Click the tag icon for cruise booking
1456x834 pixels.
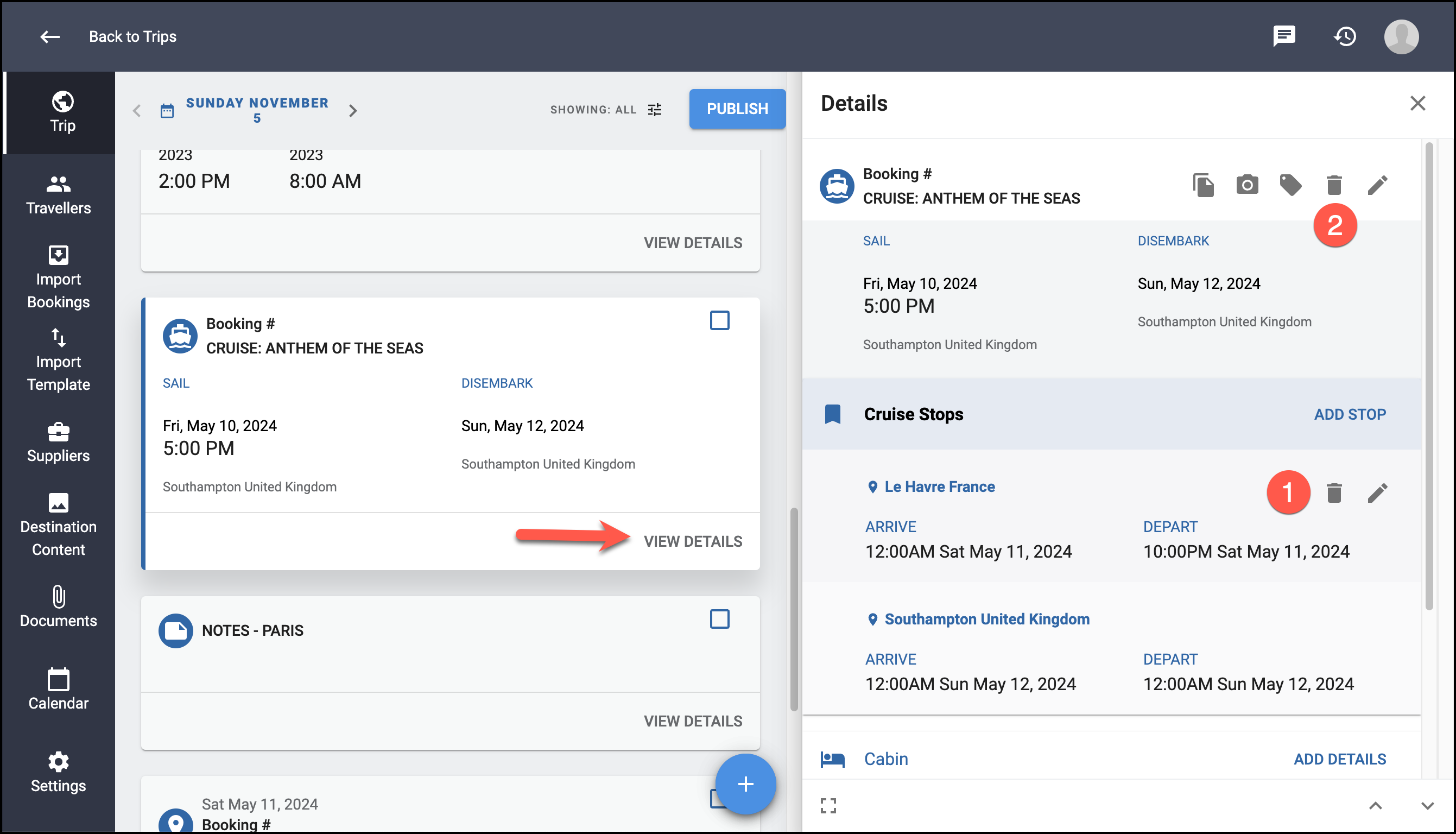coord(1290,185)
